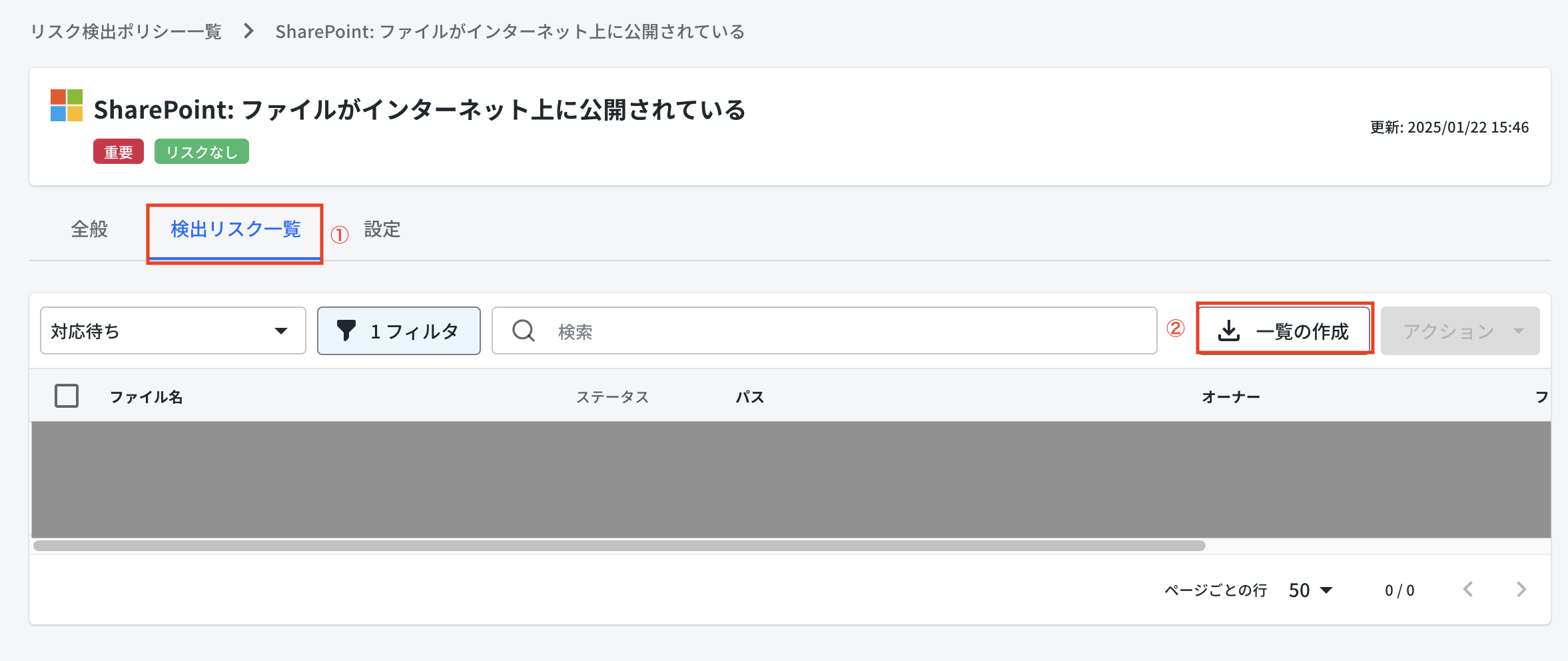Image resolution: width=1568 pixels, height=661 pixels.
Task: Switch to the 設定 tab
Action: (x=382, y=229)
